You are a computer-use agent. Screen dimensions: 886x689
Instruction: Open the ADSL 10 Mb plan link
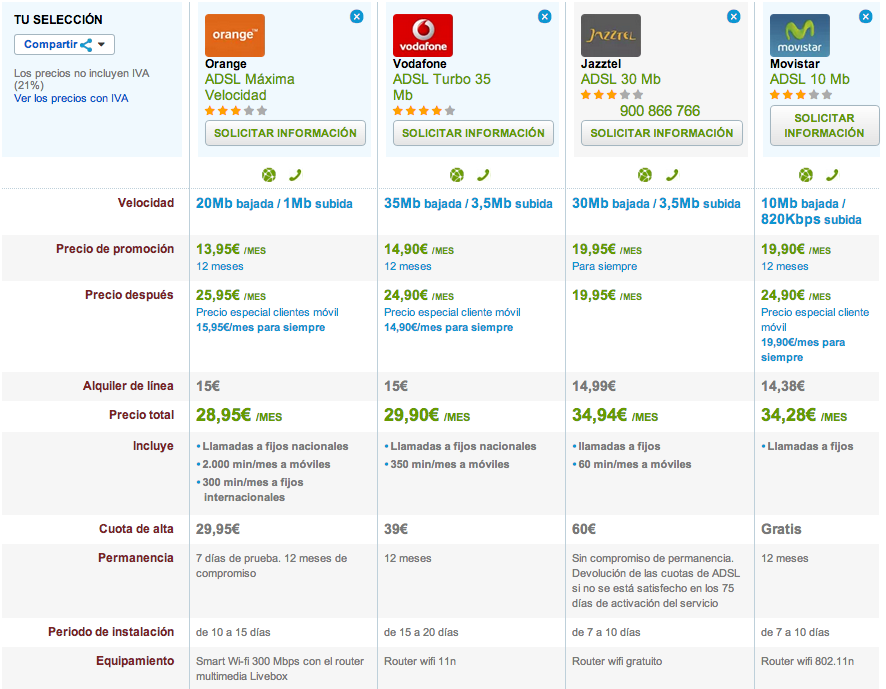[810, 79]
